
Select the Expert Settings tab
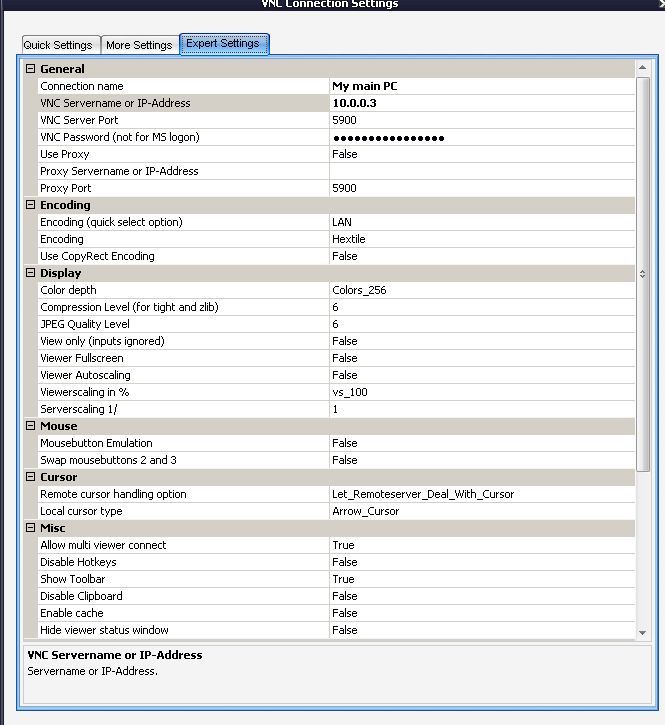tap(224, 43)
